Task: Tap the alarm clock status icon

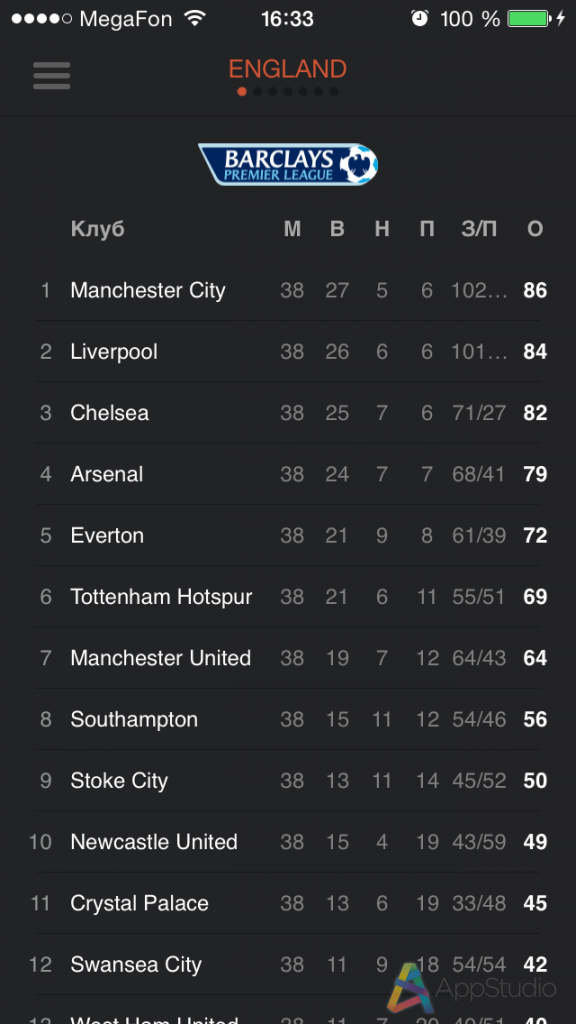Action: 419,18
